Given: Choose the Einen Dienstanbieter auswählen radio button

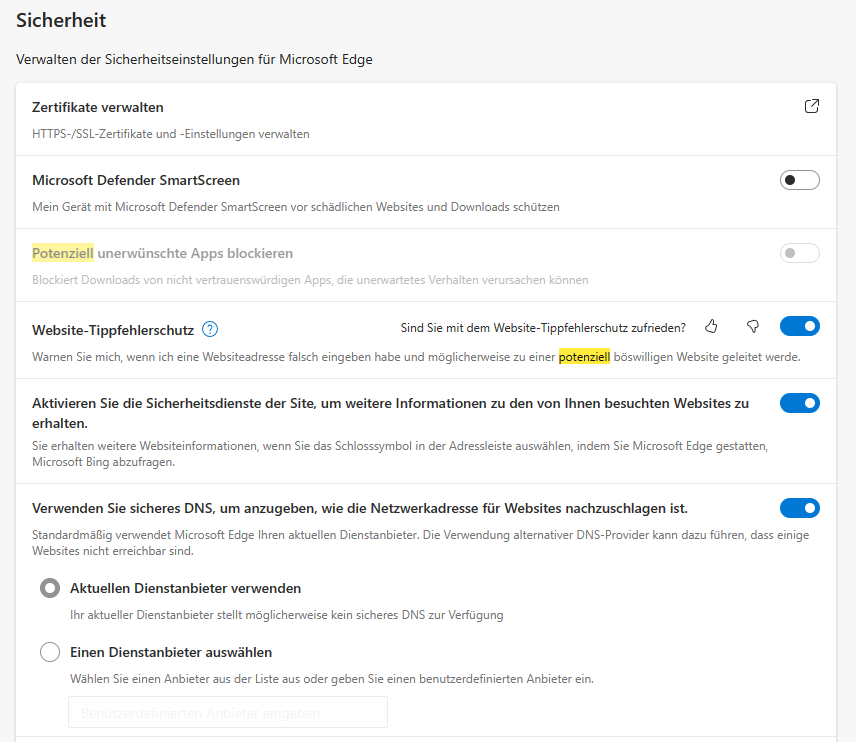Looking at the screenshot, I should [50, 653].
